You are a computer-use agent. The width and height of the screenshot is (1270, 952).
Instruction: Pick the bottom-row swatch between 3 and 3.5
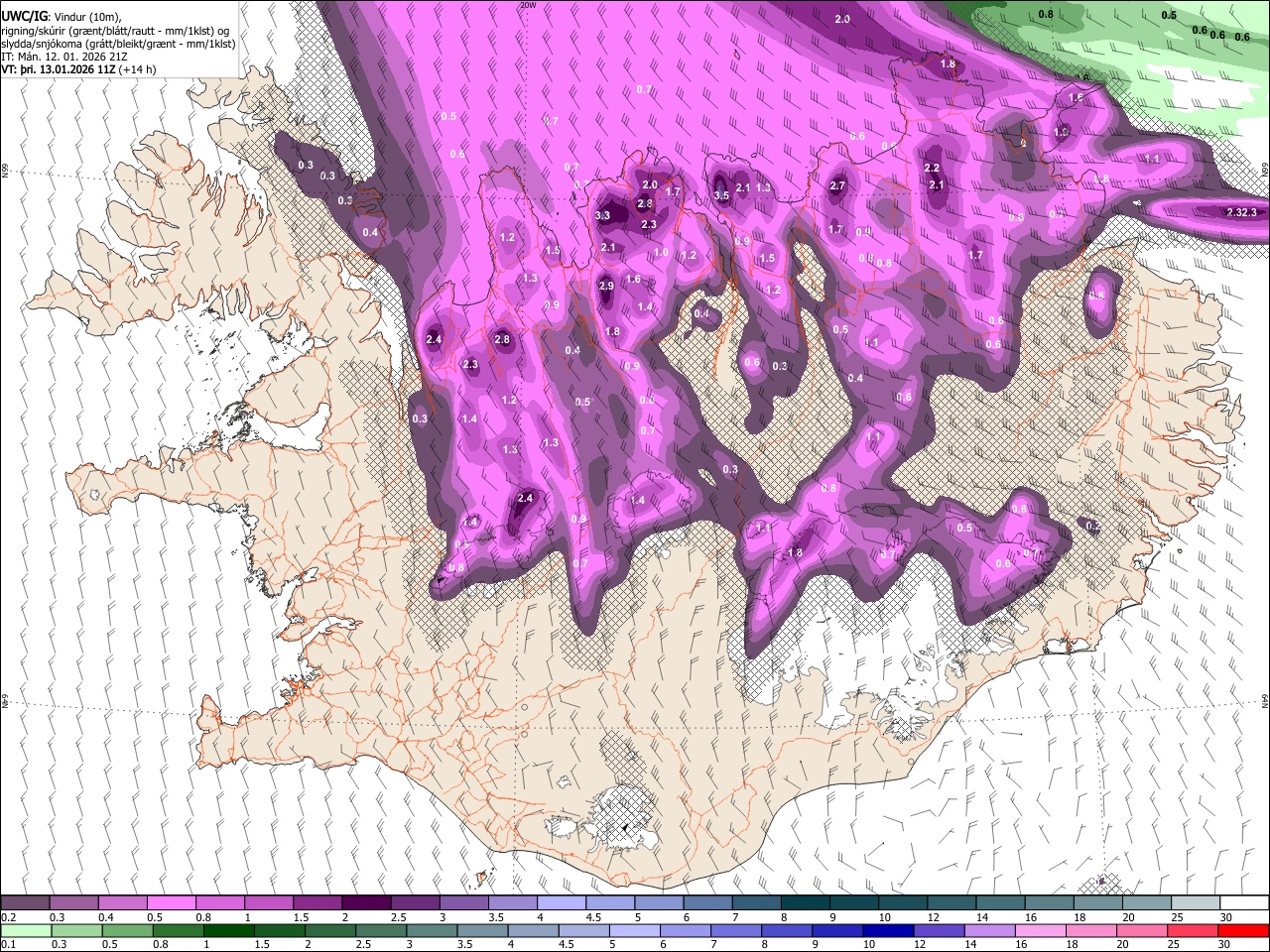coord(432,931)
